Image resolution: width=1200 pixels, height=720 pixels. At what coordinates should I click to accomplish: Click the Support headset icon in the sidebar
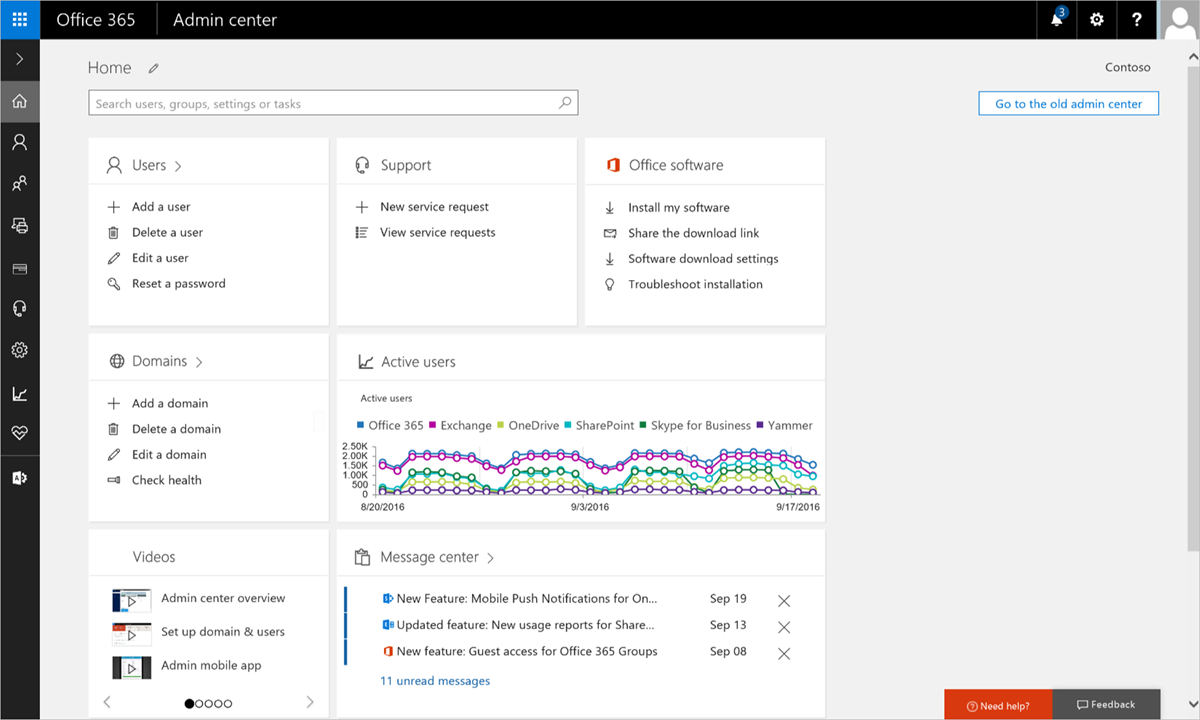point(20,308)
